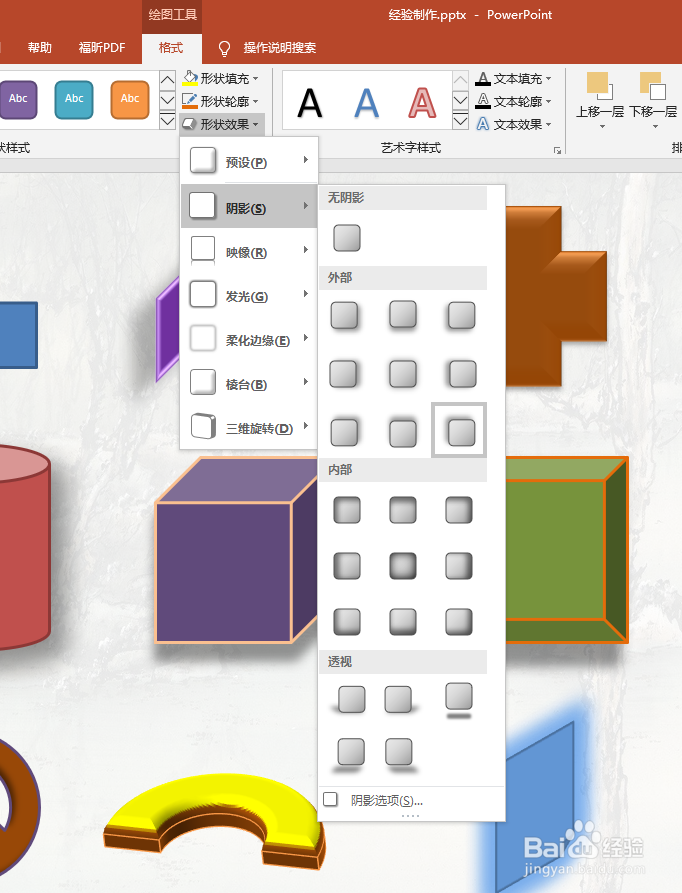Click 操作说明搜索 tell me search box
The height and width of the screenshot is (893, 682).
[280, 48]
